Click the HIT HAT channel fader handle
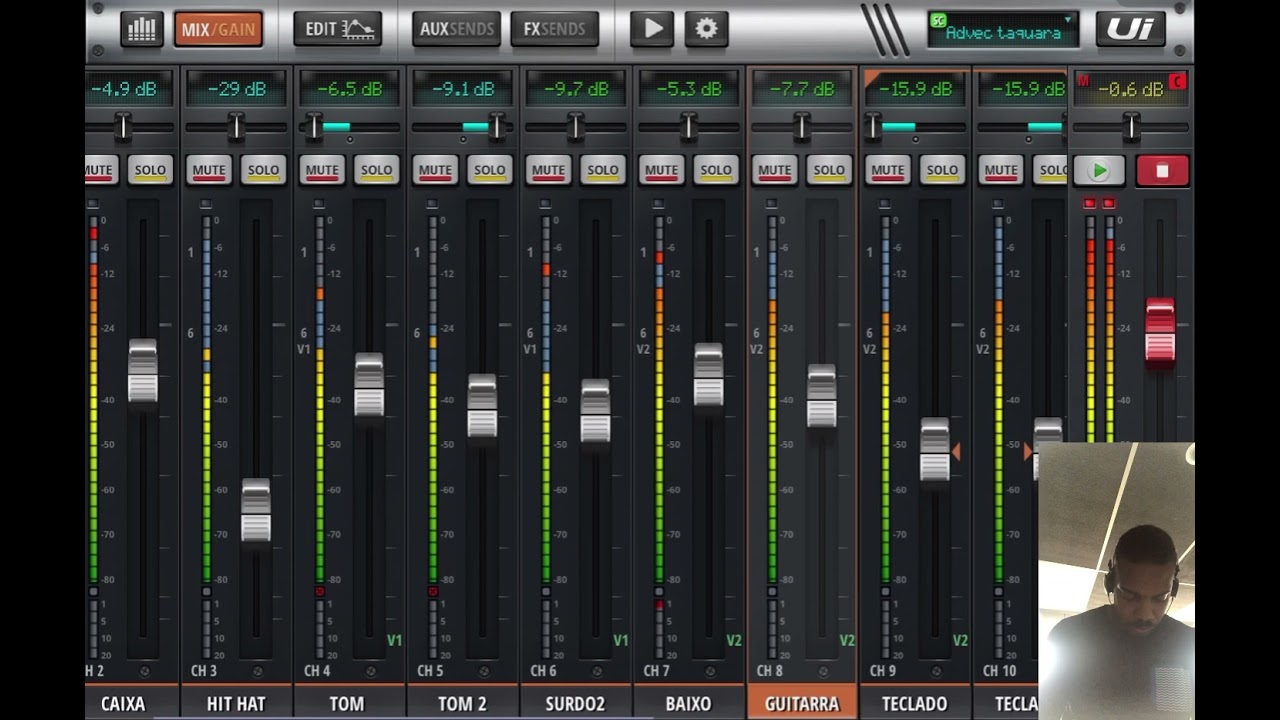 point(256,511)
